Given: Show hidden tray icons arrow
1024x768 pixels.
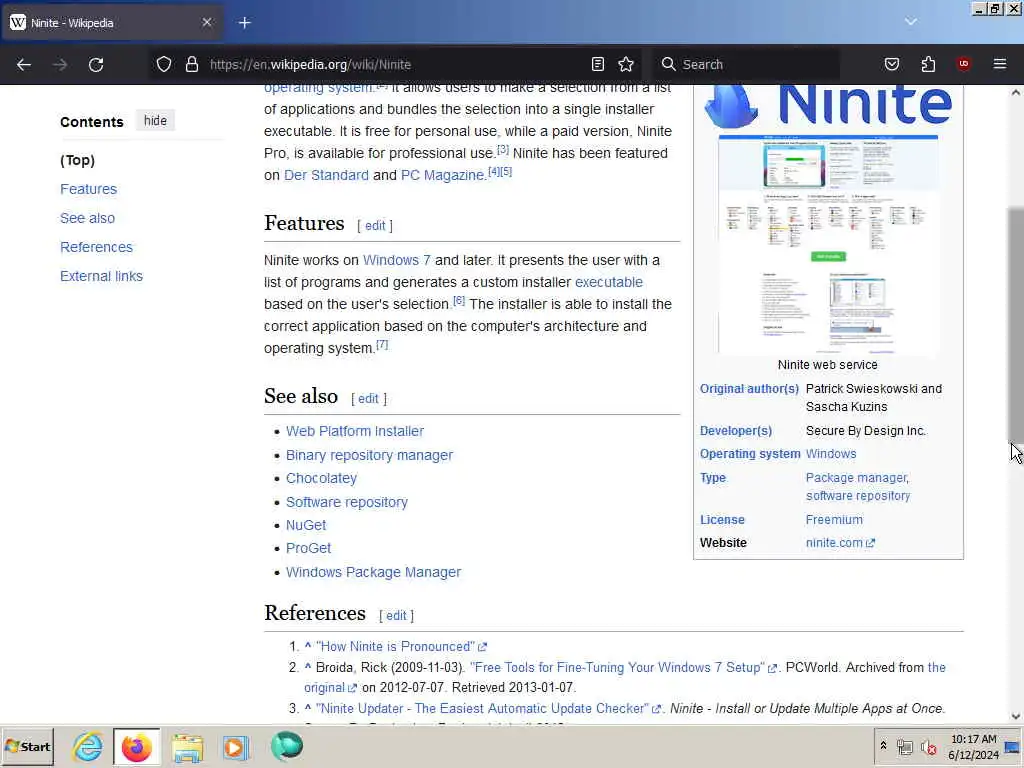Looking at the screenshot, I should pos(883,745).
